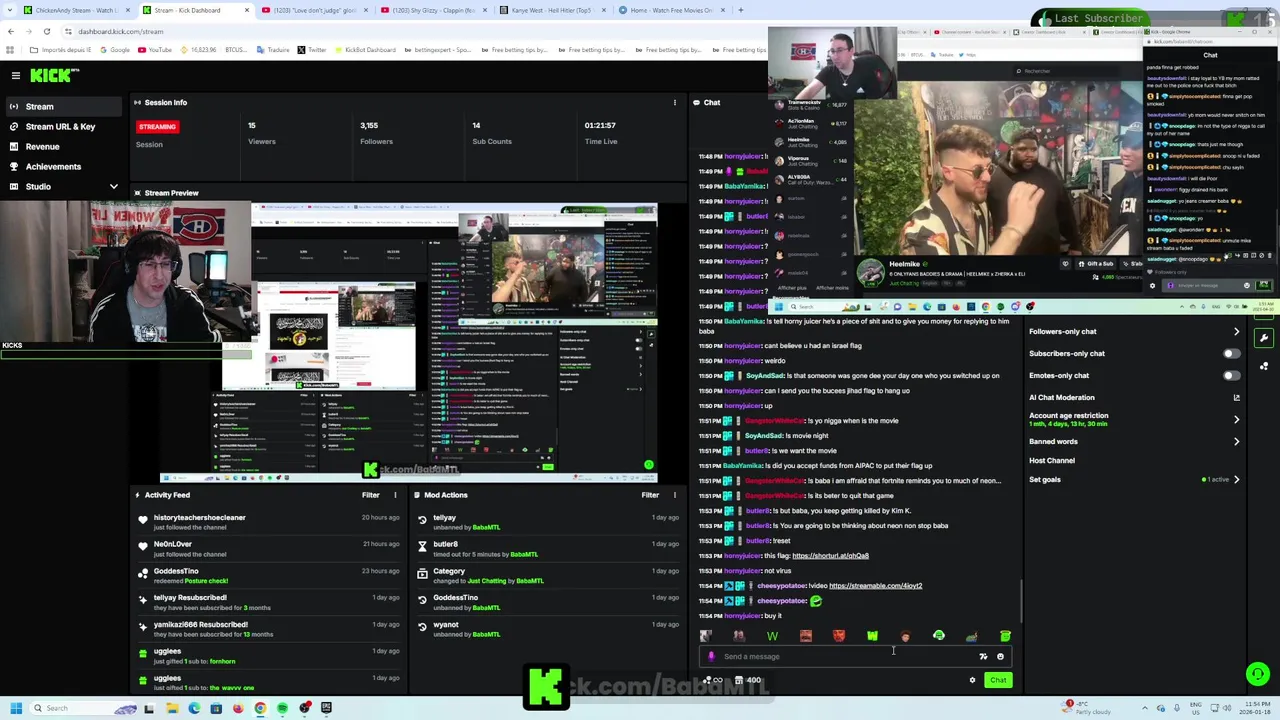Viewport: 1280px width, 720px height.
Task: Close the Stream - Kick Dashboard tab
Action: (x=247, y=10)
